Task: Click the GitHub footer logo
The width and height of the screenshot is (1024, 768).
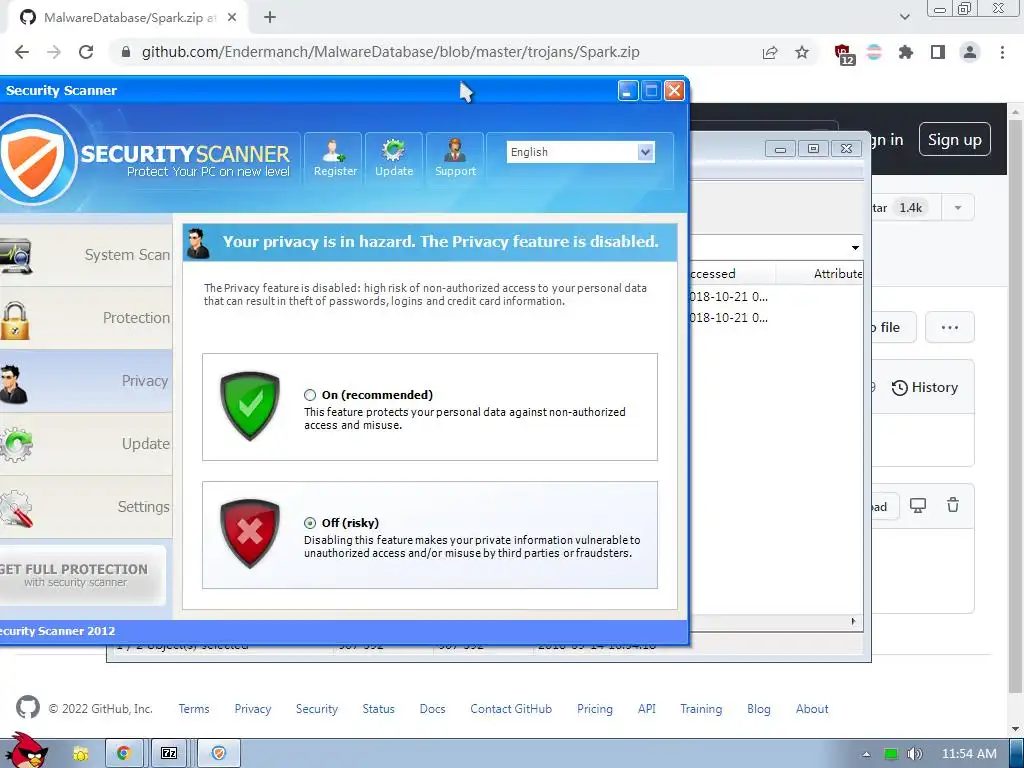Action: point(27,707)
